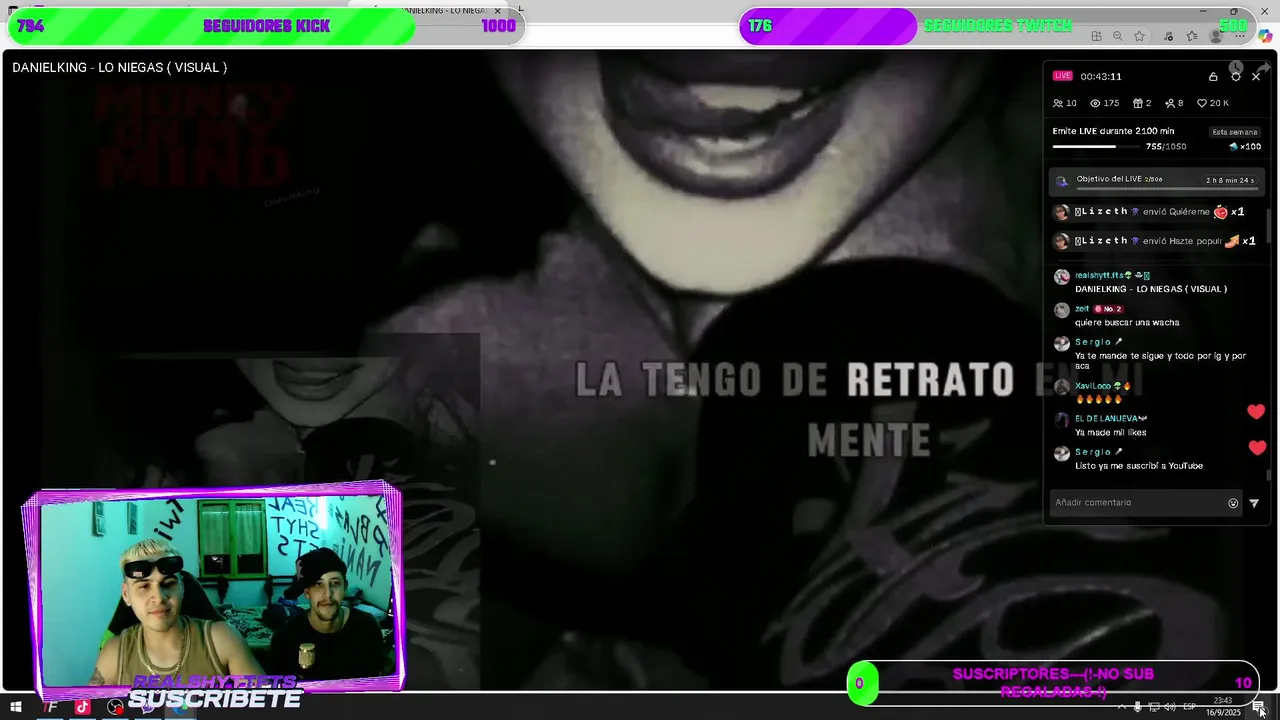Open the notification center in the taskbar

click(1258, 707)
